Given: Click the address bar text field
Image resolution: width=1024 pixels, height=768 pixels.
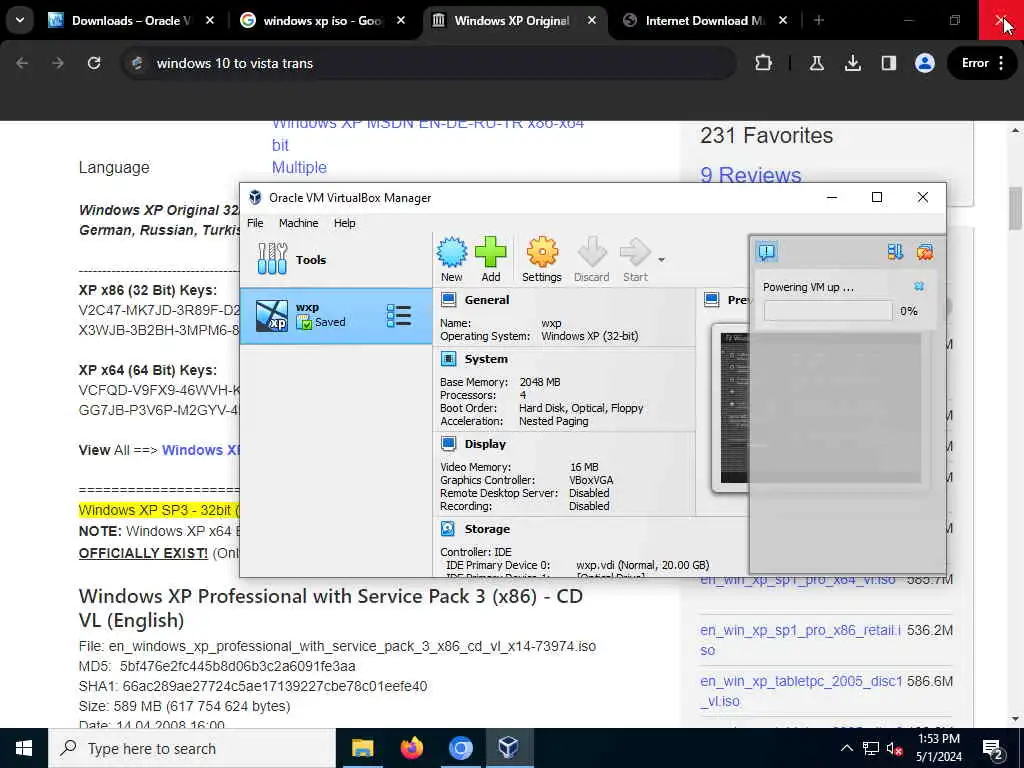Looking at the screenshot, I should pyautogui.click(x=429, y=63).
